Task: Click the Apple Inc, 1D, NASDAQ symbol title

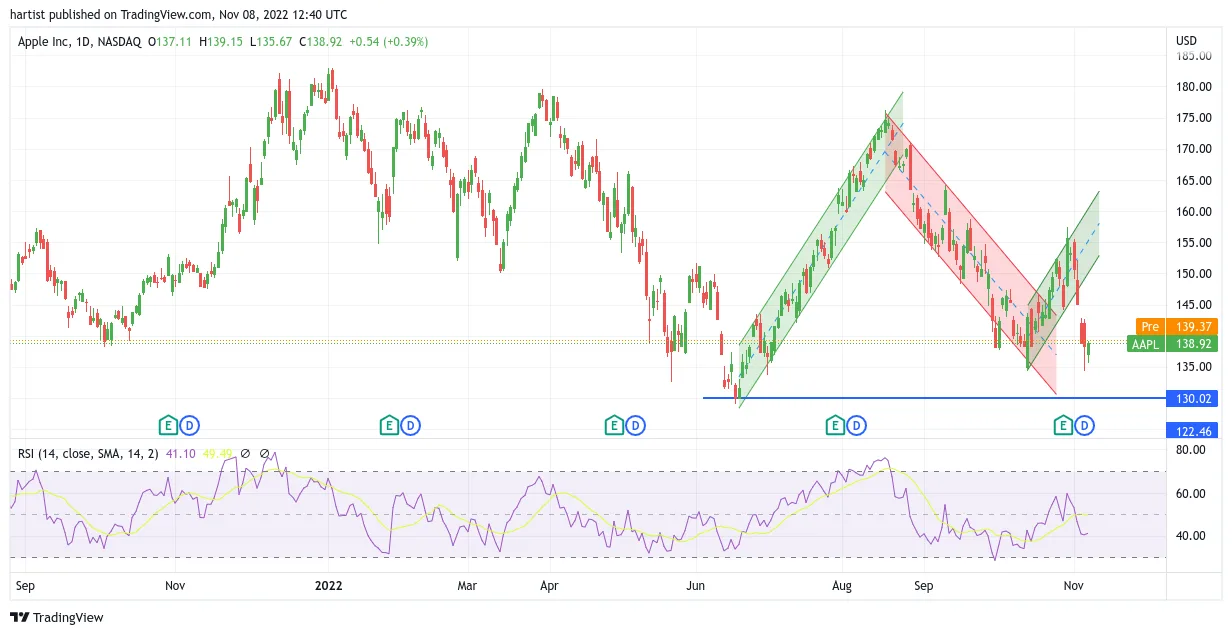Action: [80, 42]
